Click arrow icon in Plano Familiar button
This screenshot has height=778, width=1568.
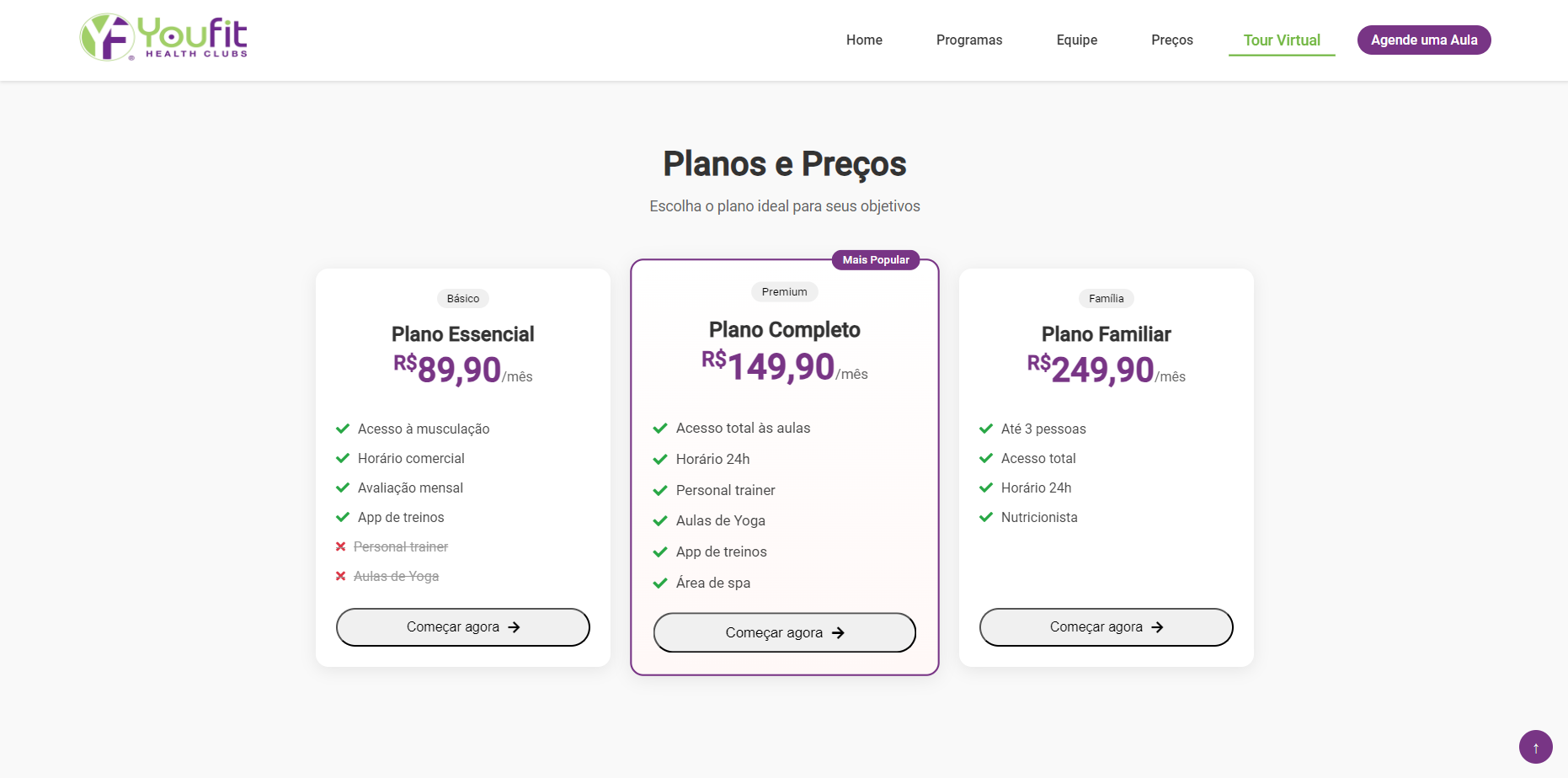click(1157, 627)
